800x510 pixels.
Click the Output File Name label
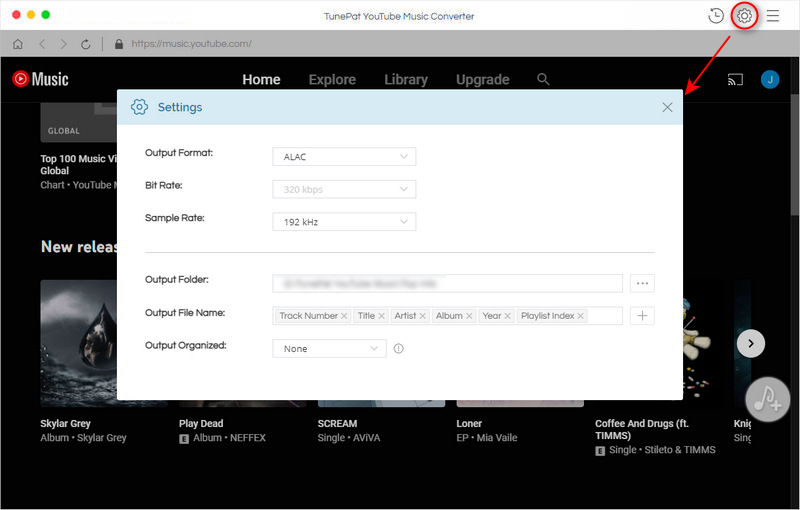pos(185,313)
